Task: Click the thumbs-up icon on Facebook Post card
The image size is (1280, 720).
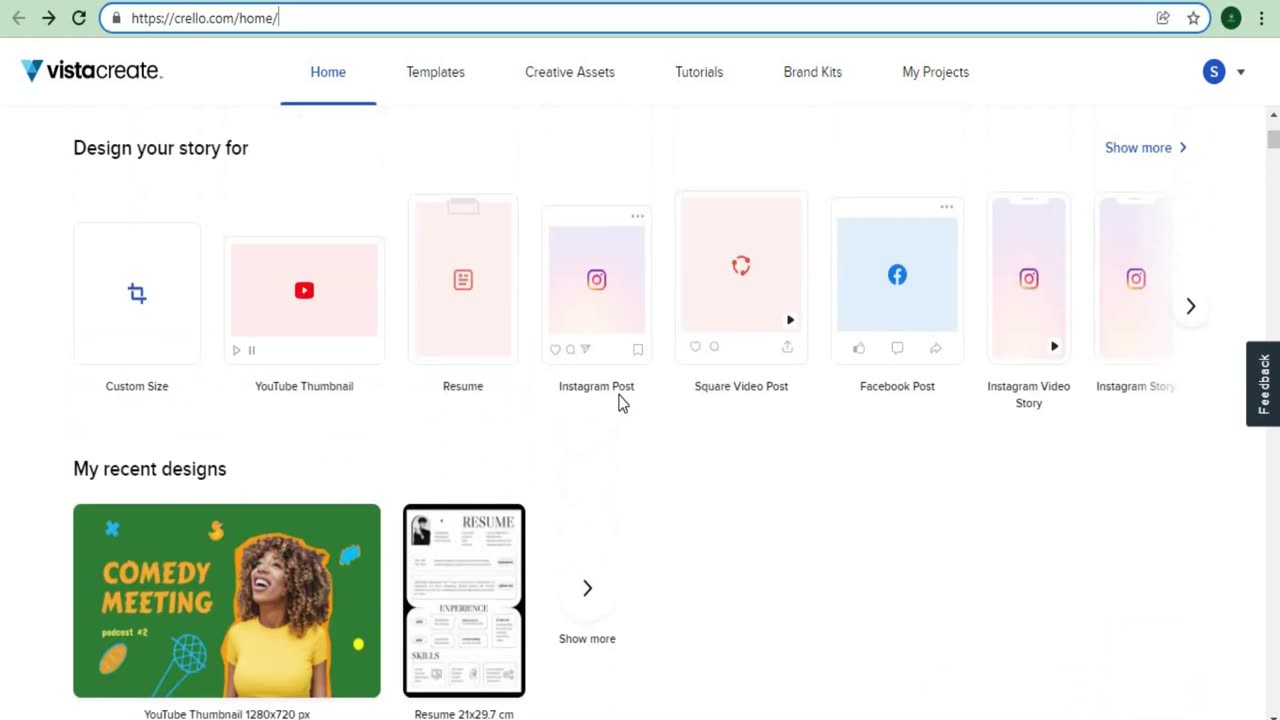Action: (859, 348)
